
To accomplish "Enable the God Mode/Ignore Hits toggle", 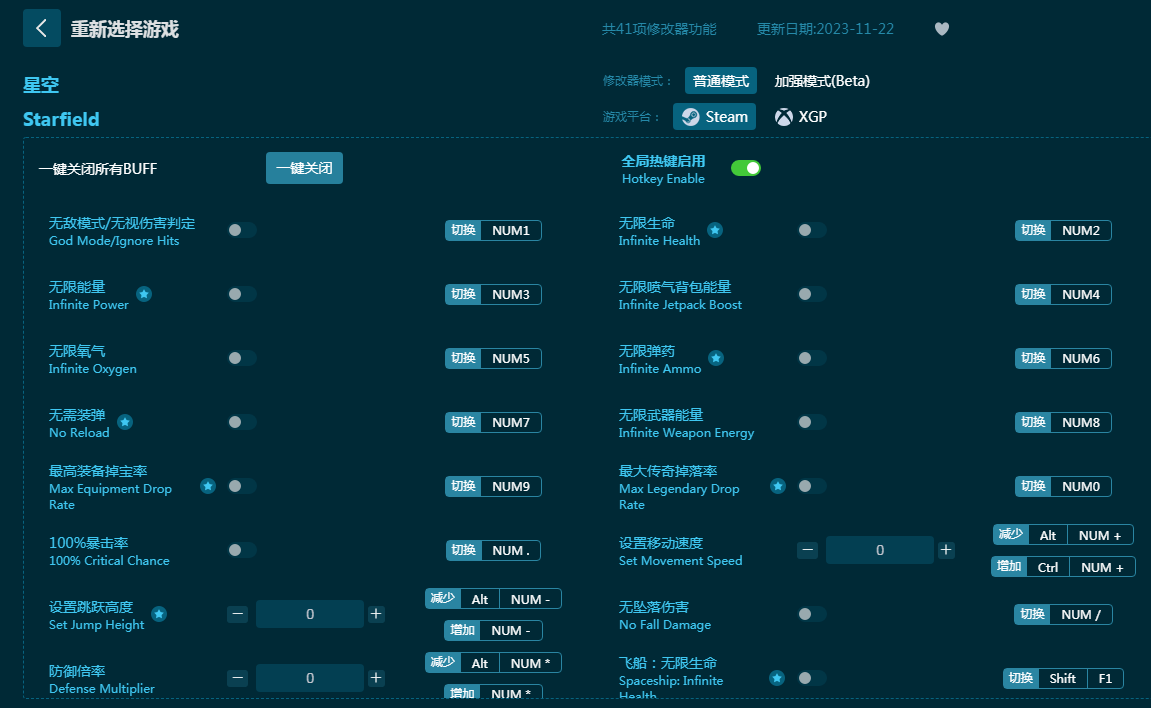I will (x=241, y=230).
